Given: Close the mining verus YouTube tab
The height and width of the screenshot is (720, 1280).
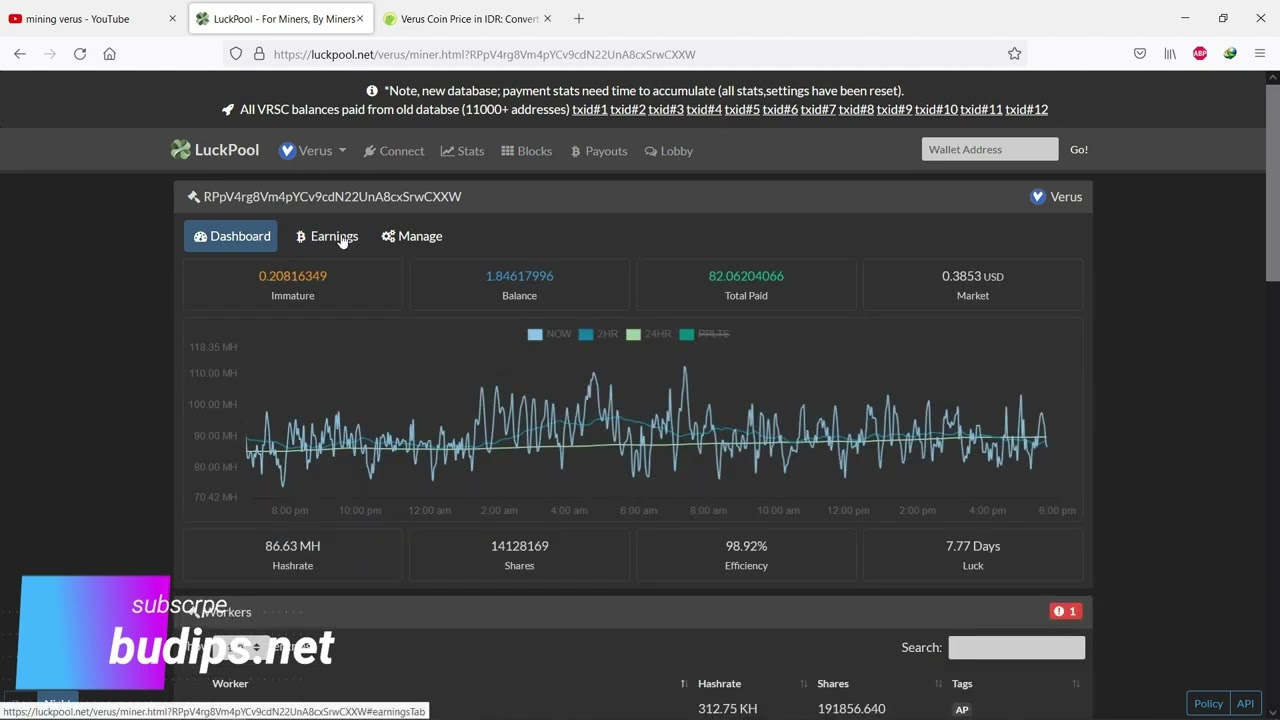Looking at the screenshot, I should 172,18.
